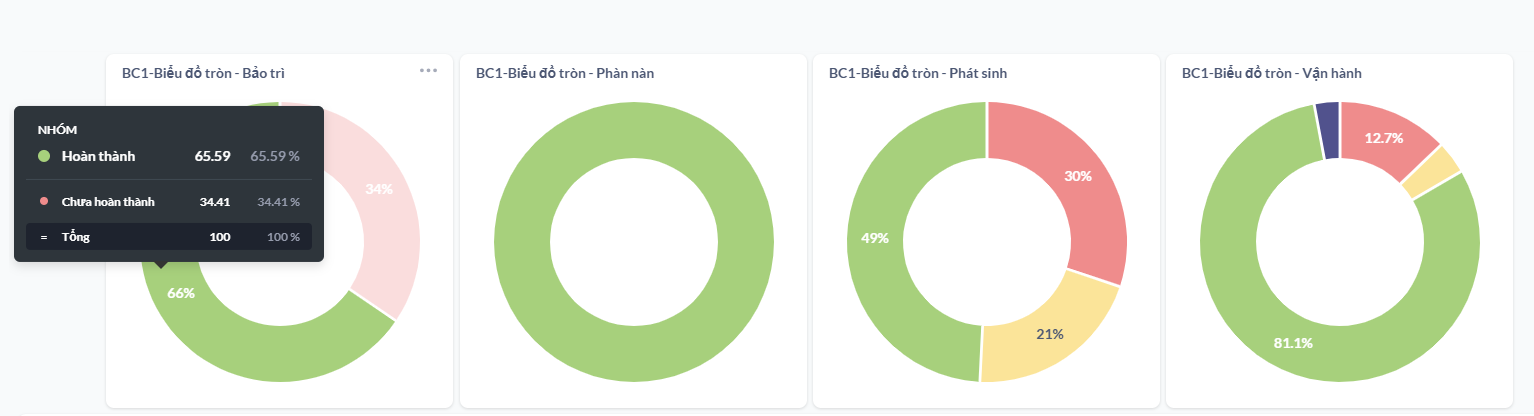Open the three-dot menu on Bảo trì card
Viewport: 1534px width, 416px height.
(428, 71)
